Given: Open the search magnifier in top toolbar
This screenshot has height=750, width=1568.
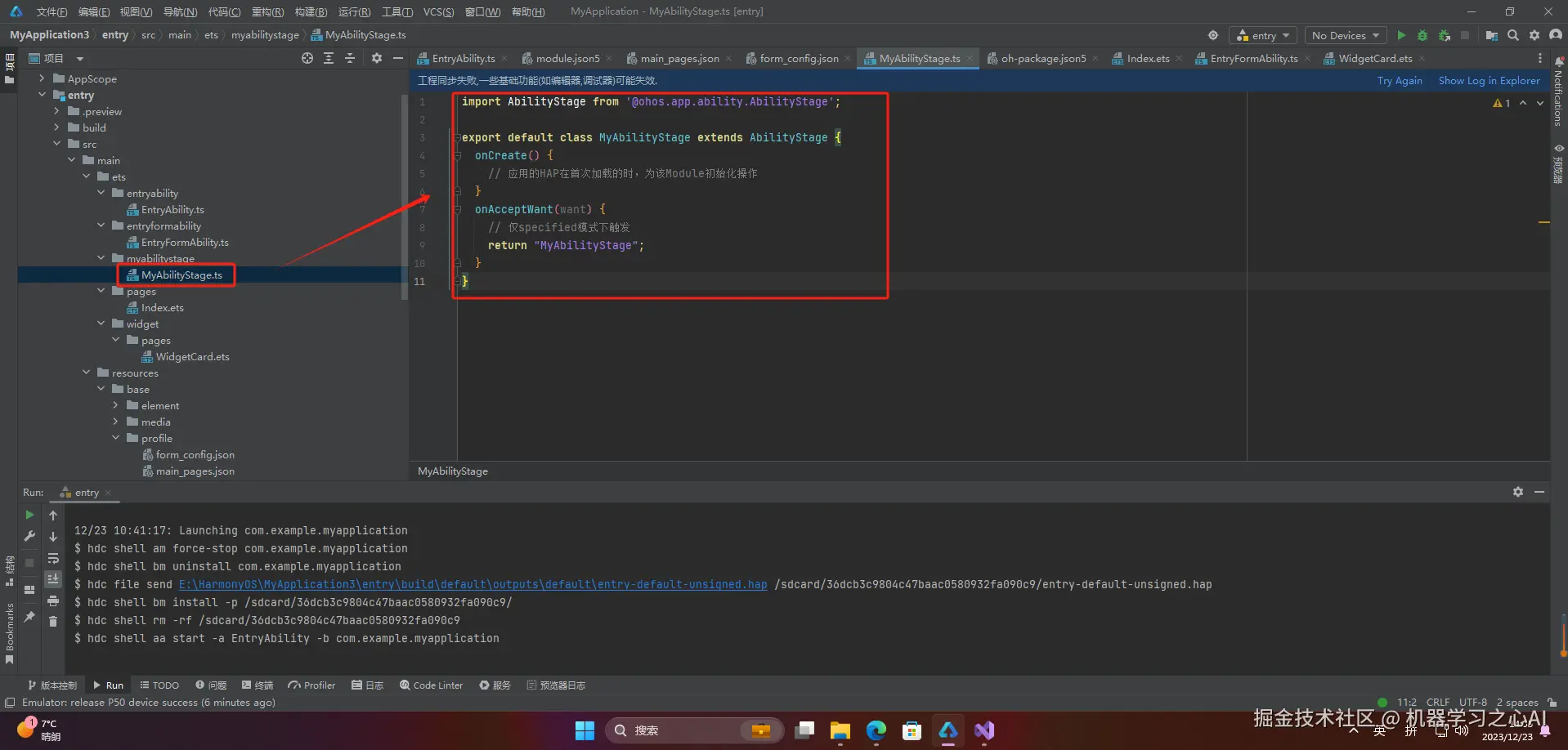Looking at the screenshot, I should click(1513, 35).
